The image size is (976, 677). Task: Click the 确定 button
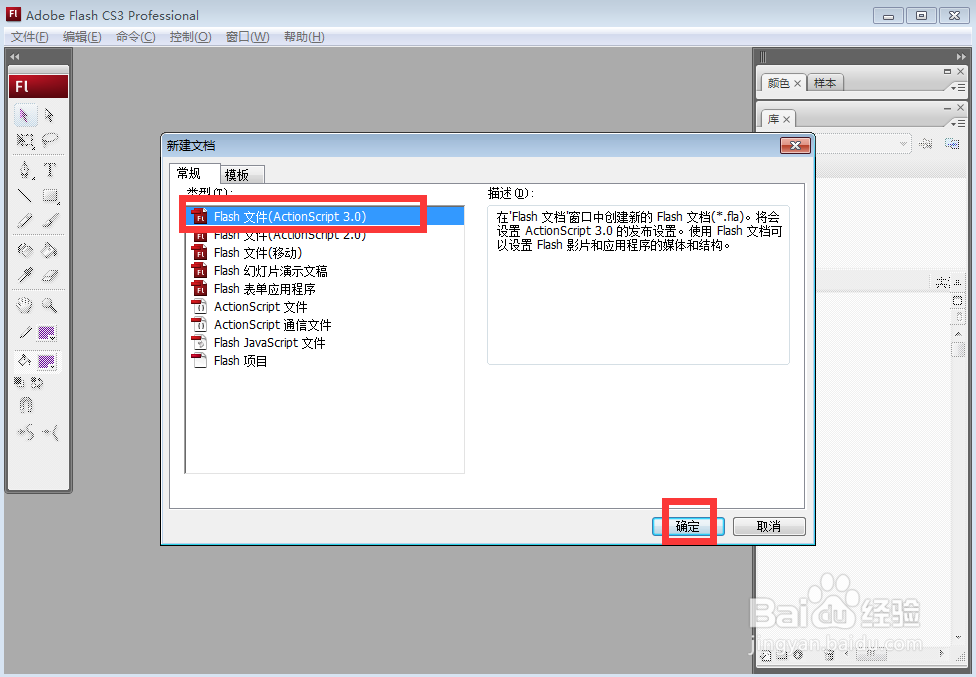click(x=688, y=526)
